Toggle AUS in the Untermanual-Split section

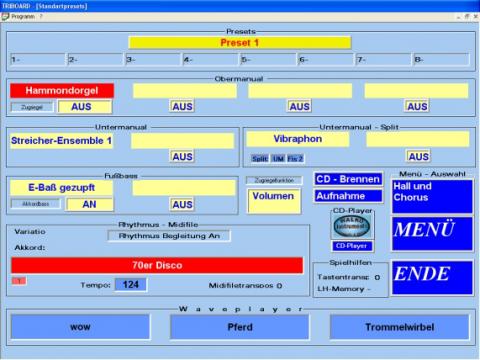pyautogui.click(x=419, y=157)
